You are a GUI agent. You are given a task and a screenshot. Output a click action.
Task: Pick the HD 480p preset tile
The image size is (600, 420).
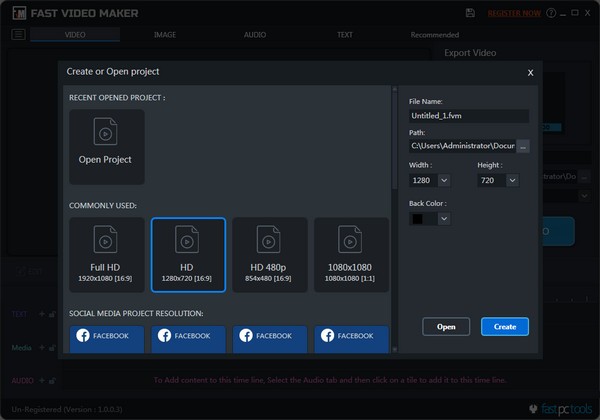pyautogui.click(x=270, y=254)
